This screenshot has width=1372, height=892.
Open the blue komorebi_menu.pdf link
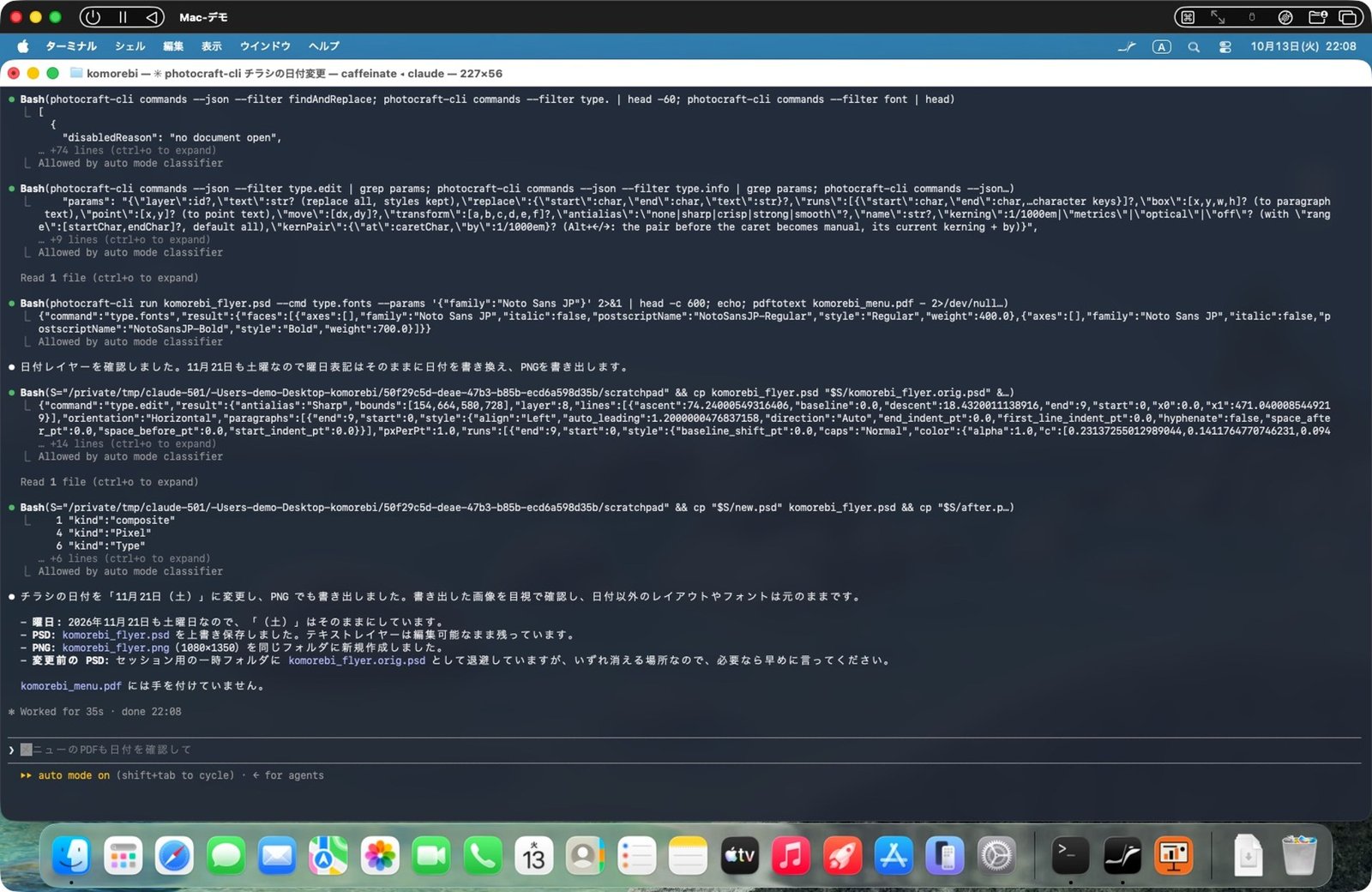tap(71, 686)
